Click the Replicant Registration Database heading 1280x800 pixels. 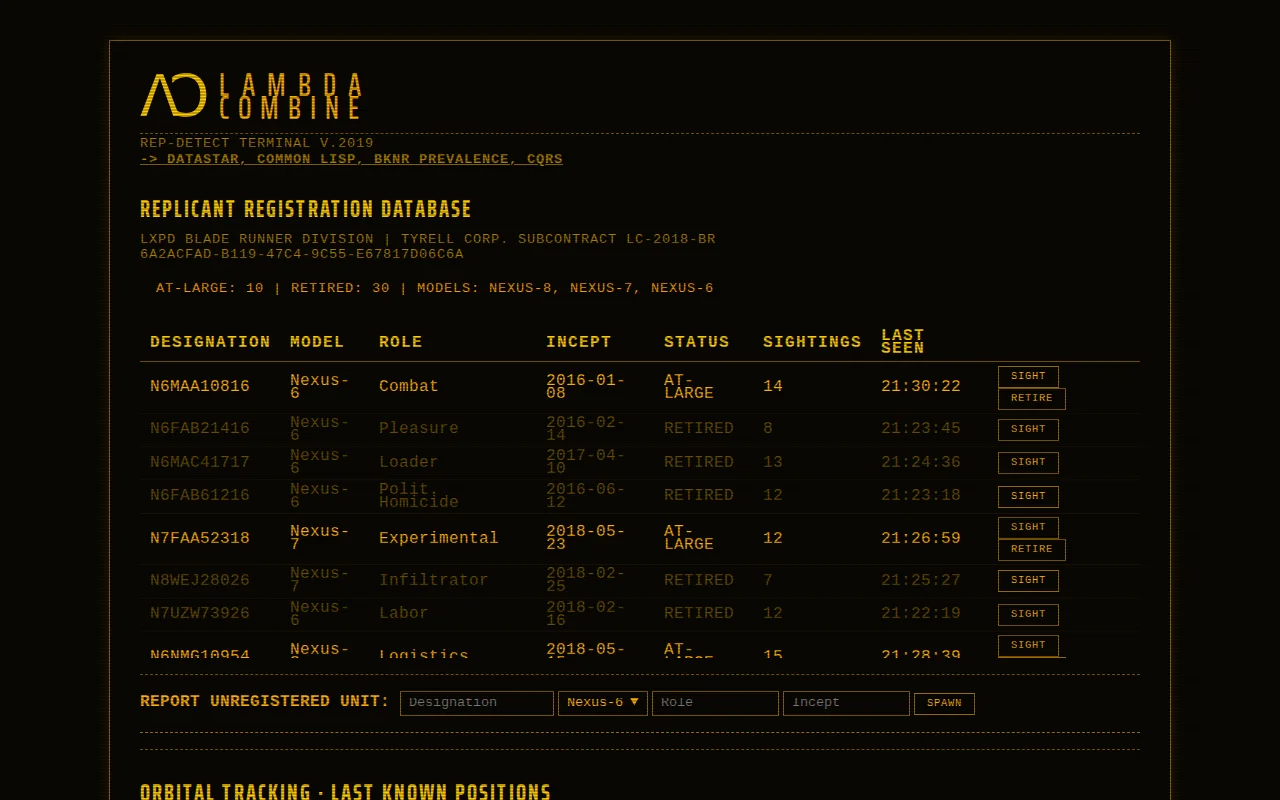coord(306,210)
